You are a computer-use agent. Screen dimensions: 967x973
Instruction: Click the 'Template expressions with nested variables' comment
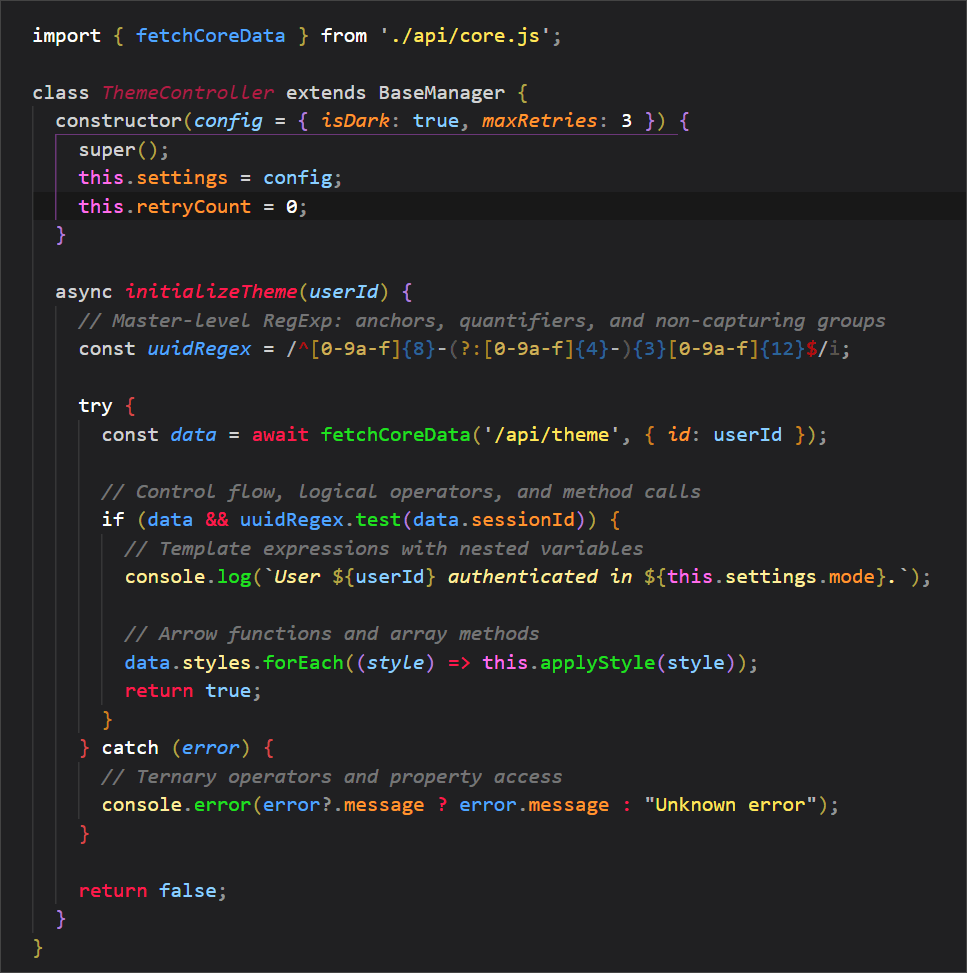384,549
